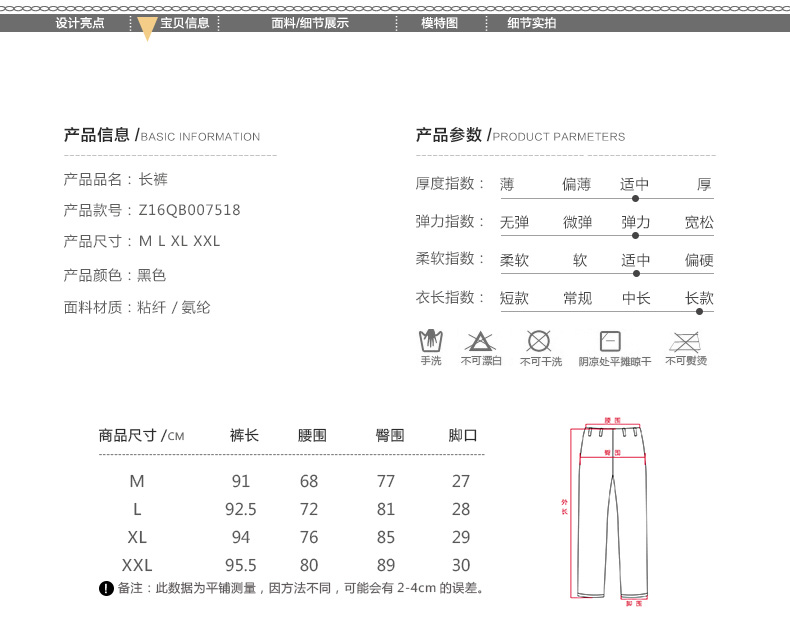Click the 产品品名：长裤 line
This screenshot has width=790, height=626.
(x=115, y=179)
